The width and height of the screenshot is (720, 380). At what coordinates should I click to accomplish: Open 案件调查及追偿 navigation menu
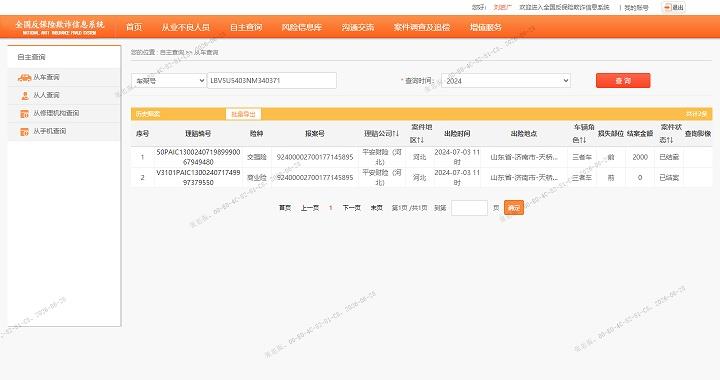tap(422, 27)
